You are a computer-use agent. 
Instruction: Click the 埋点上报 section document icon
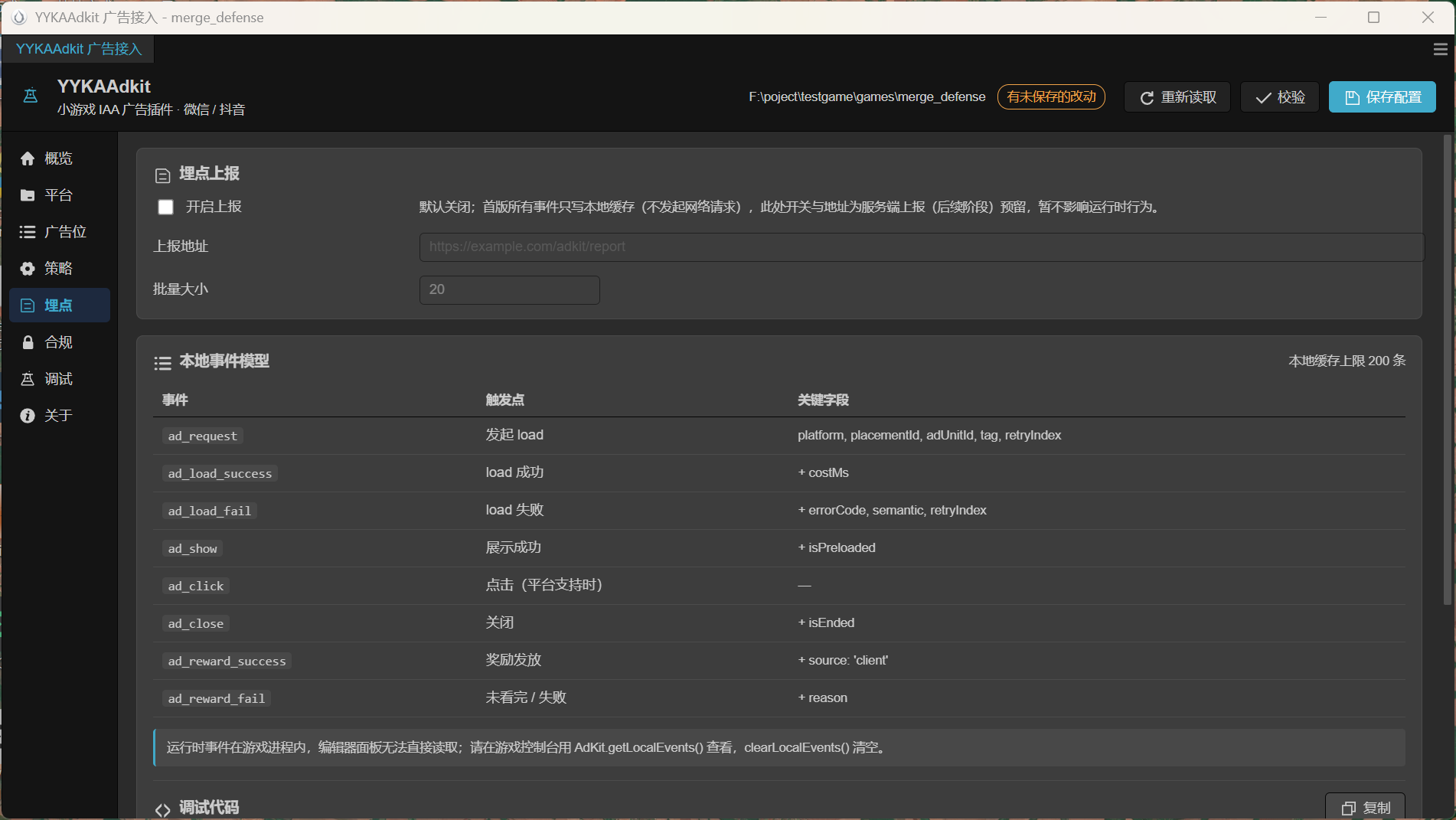162,176
